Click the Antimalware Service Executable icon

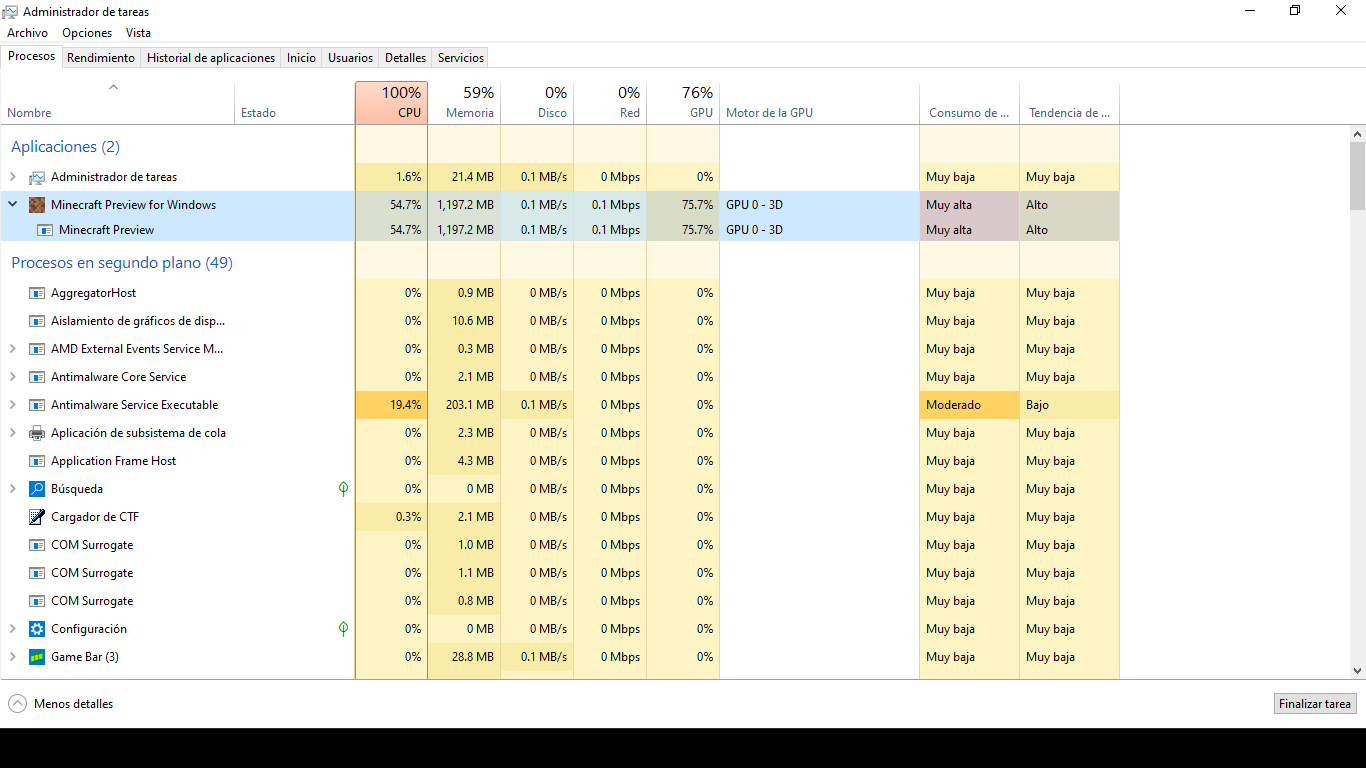(37, 405)
